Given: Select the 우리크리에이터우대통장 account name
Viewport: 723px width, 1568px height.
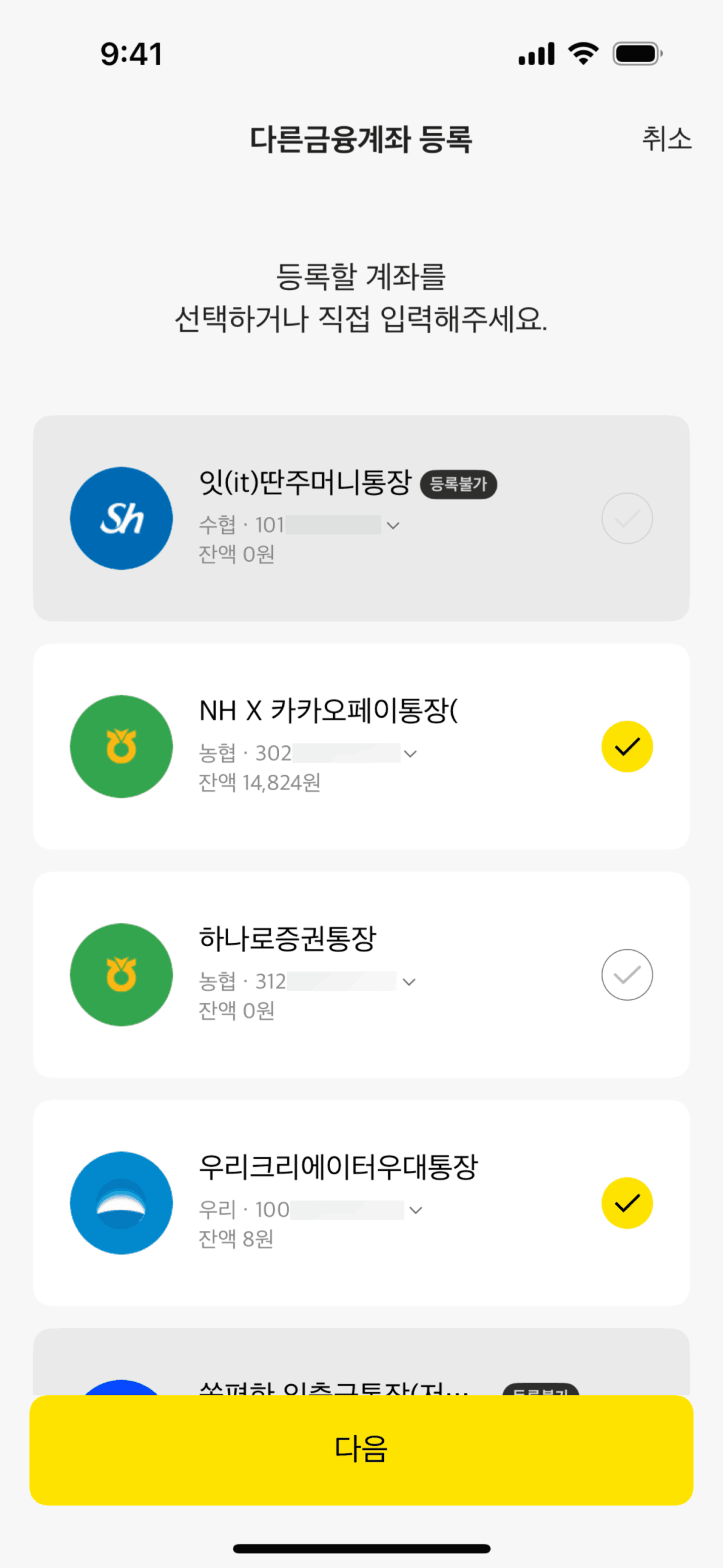Looking at the screenshot, I should (338, 1167).
